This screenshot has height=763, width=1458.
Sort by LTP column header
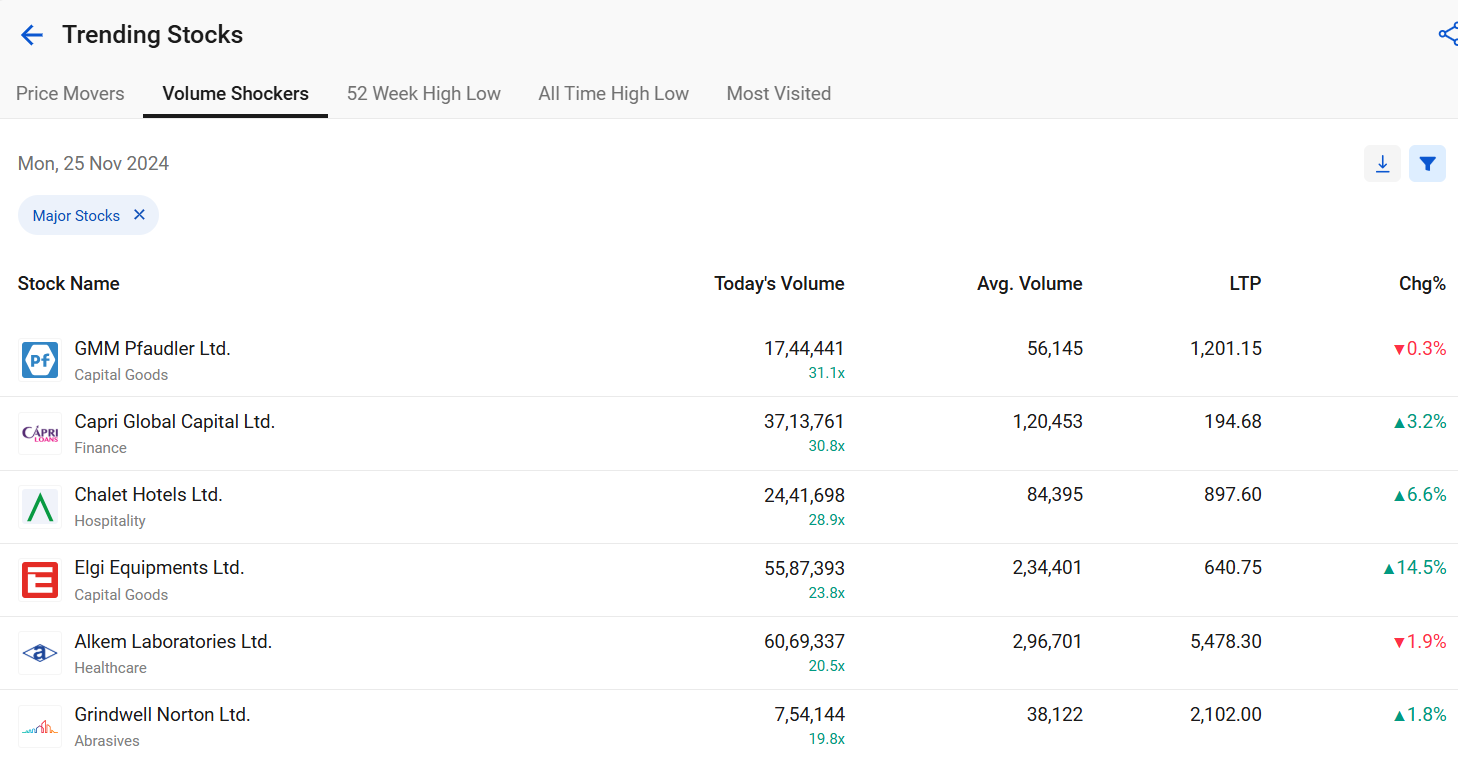point(1245,283)
